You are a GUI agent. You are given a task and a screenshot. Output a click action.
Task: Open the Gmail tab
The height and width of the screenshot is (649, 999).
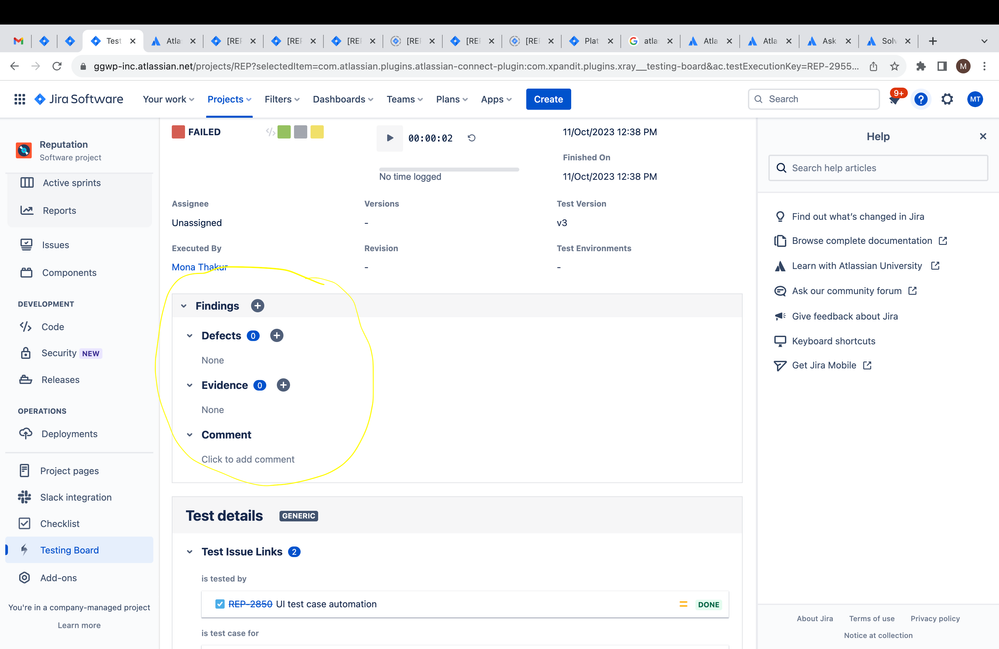click(18, 41)
